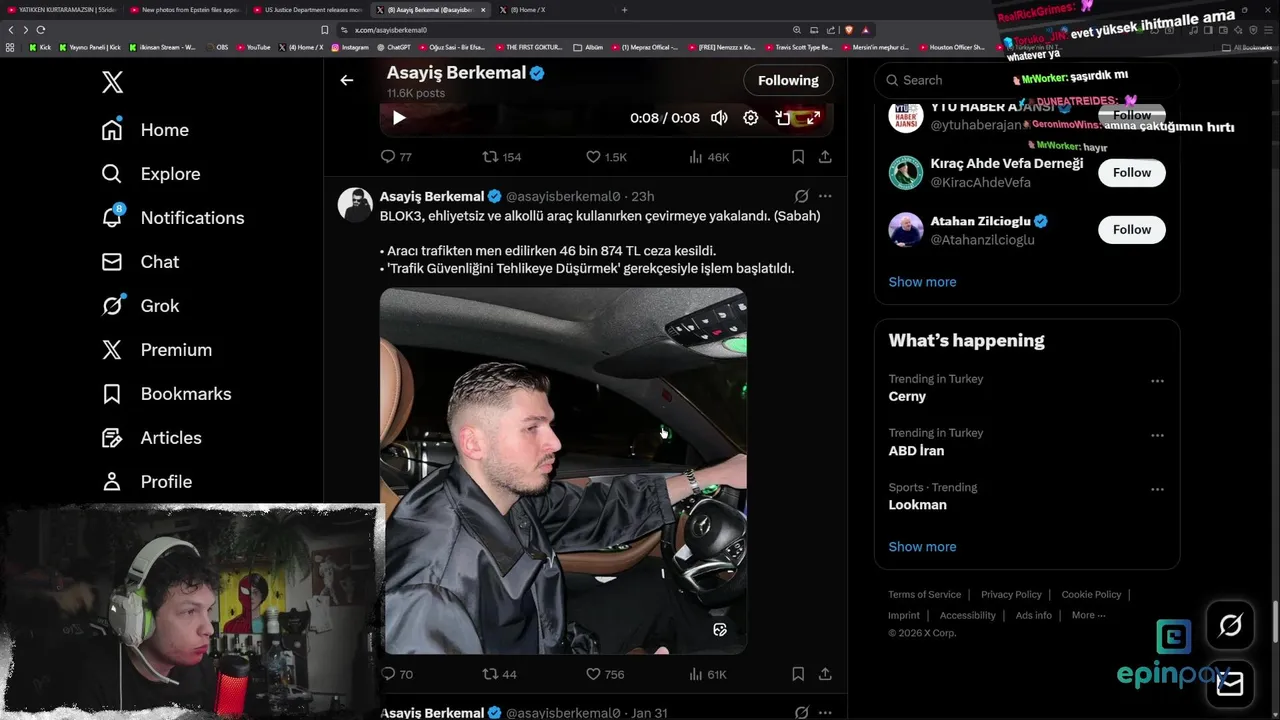Open Articles in the sidebar

[151, 438]
